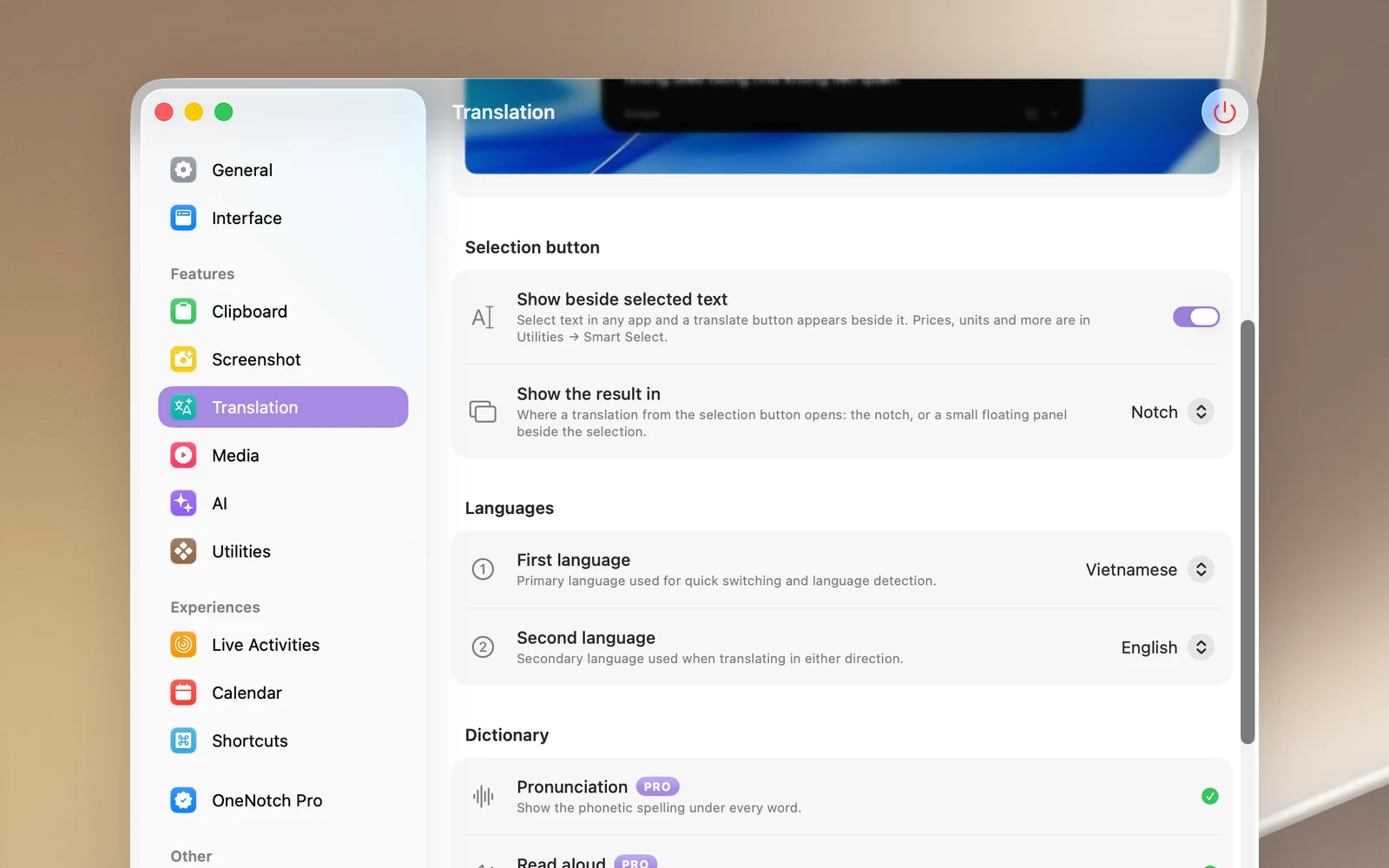Open the First language Vietnamese dropdown
Viewport: 1389px width, 868px height.
point(1149,569)
